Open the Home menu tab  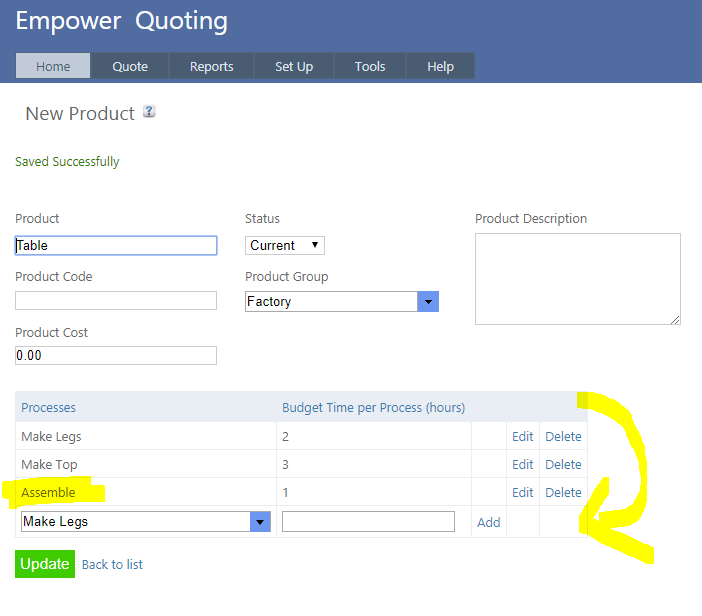point(53,66)
